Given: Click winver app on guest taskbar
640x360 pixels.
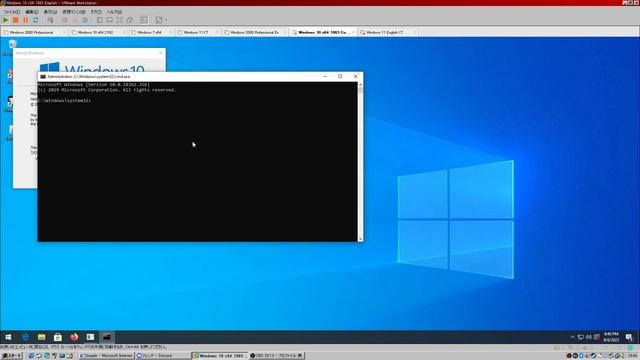Looking at the screenshot, I should 90,337.
